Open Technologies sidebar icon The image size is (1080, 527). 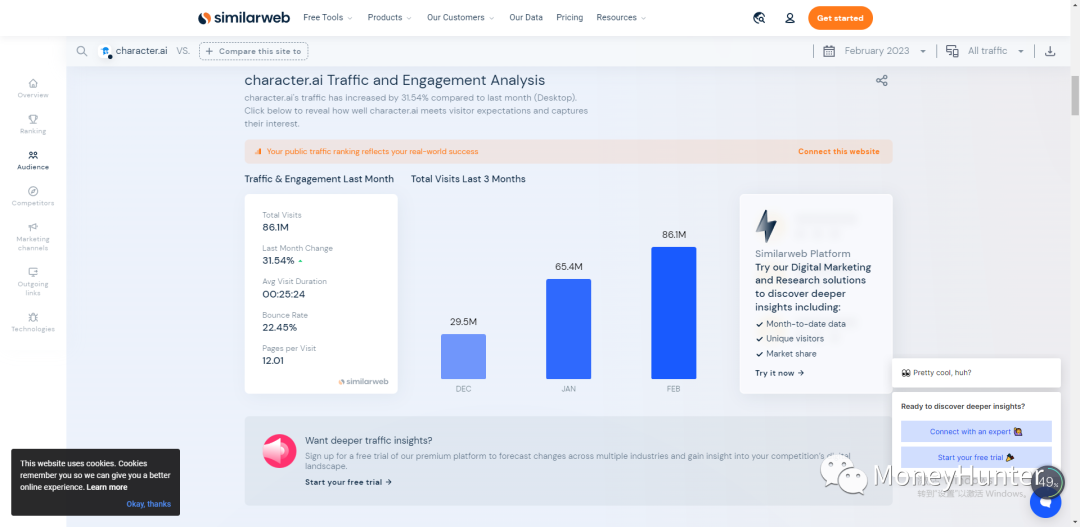[x=33, y=317]
